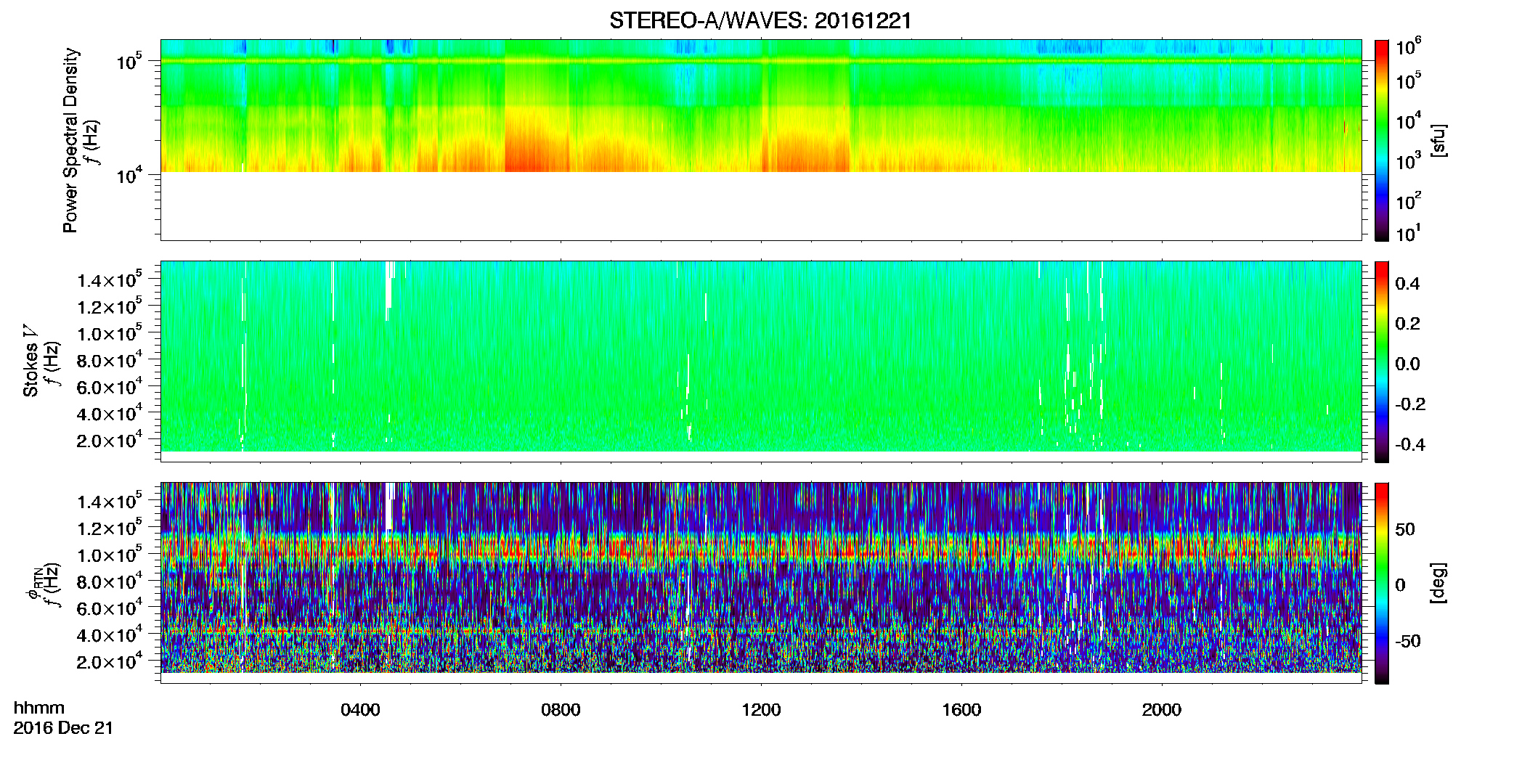Click the hhmm time format label
The image size is (1522, 784).
39,708
